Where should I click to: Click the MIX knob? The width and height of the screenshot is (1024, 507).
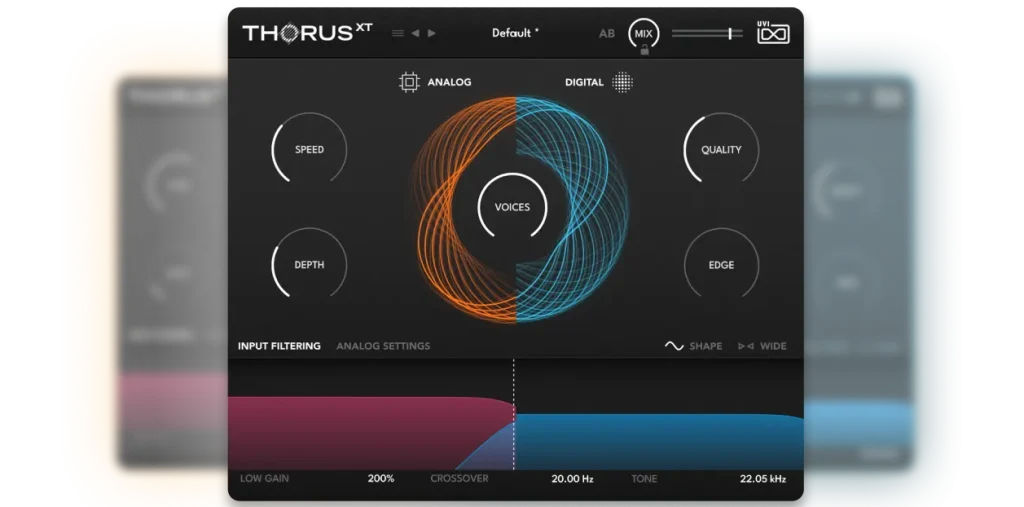(644, 33)
